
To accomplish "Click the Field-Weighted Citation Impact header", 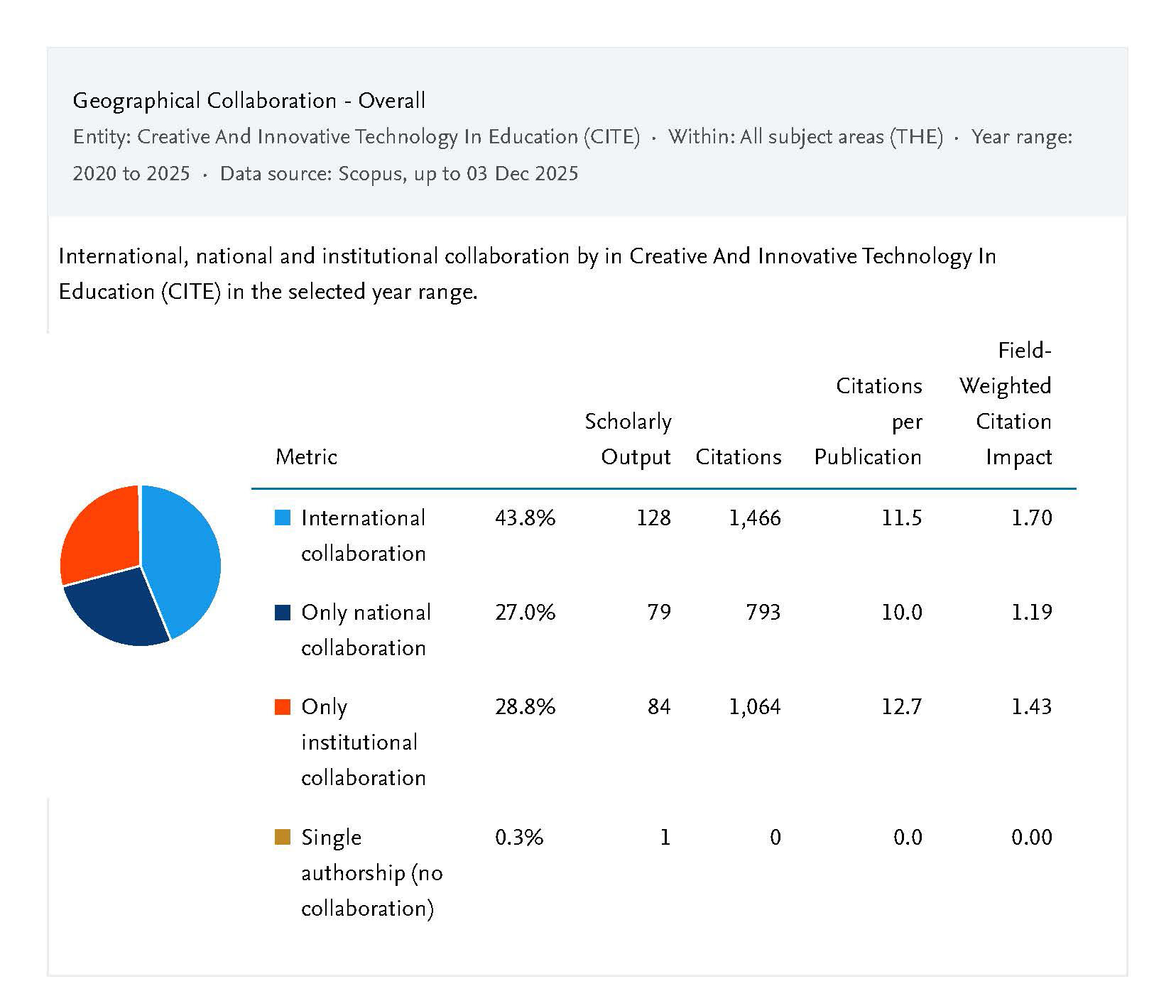I will point(1005,403).
